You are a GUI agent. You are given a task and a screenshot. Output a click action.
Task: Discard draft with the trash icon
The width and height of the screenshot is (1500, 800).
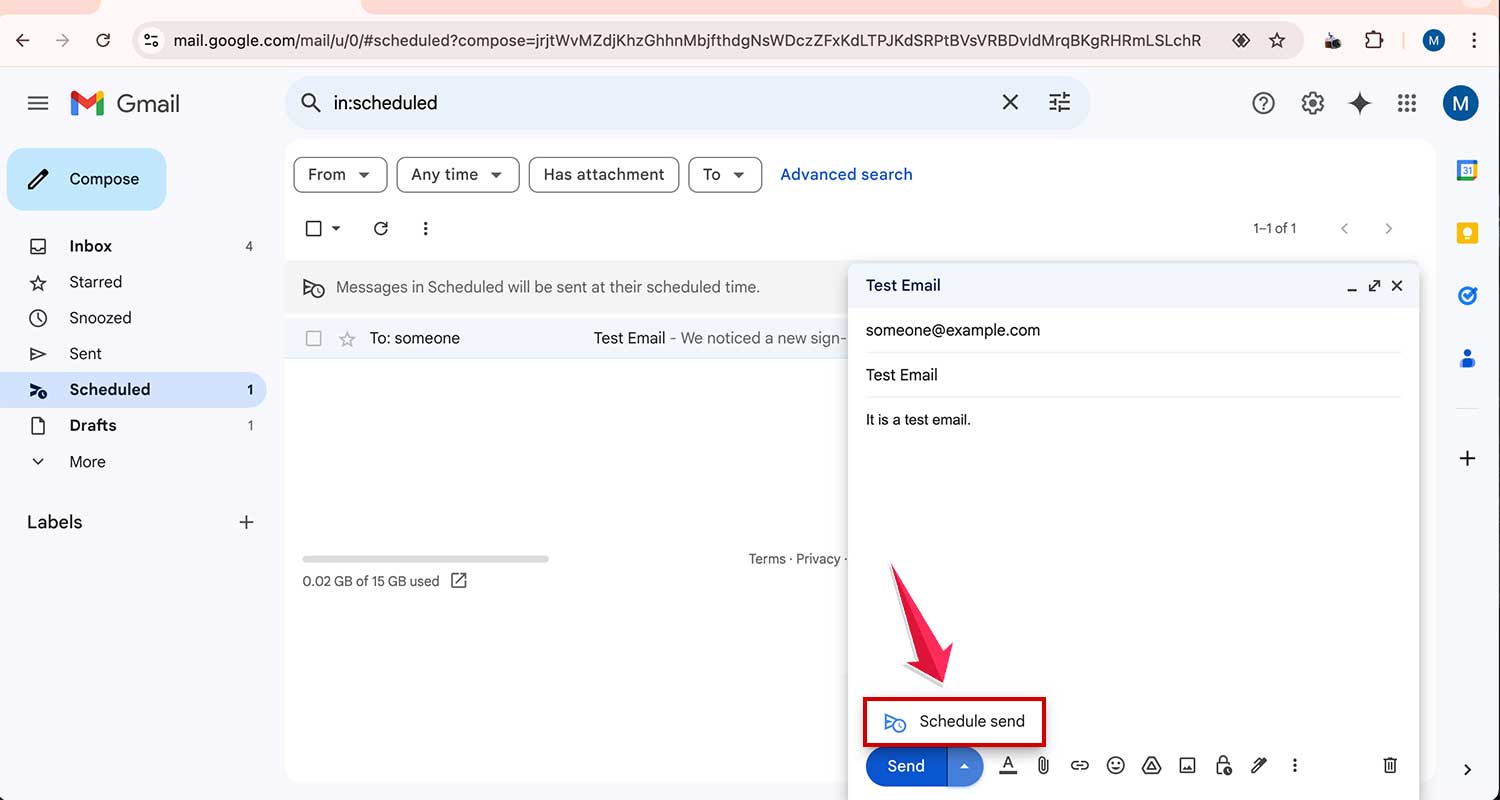(x=1389, y=766)
